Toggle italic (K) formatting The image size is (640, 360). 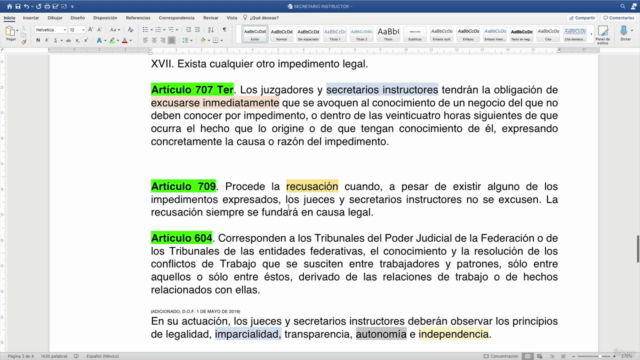pos(47,40)
